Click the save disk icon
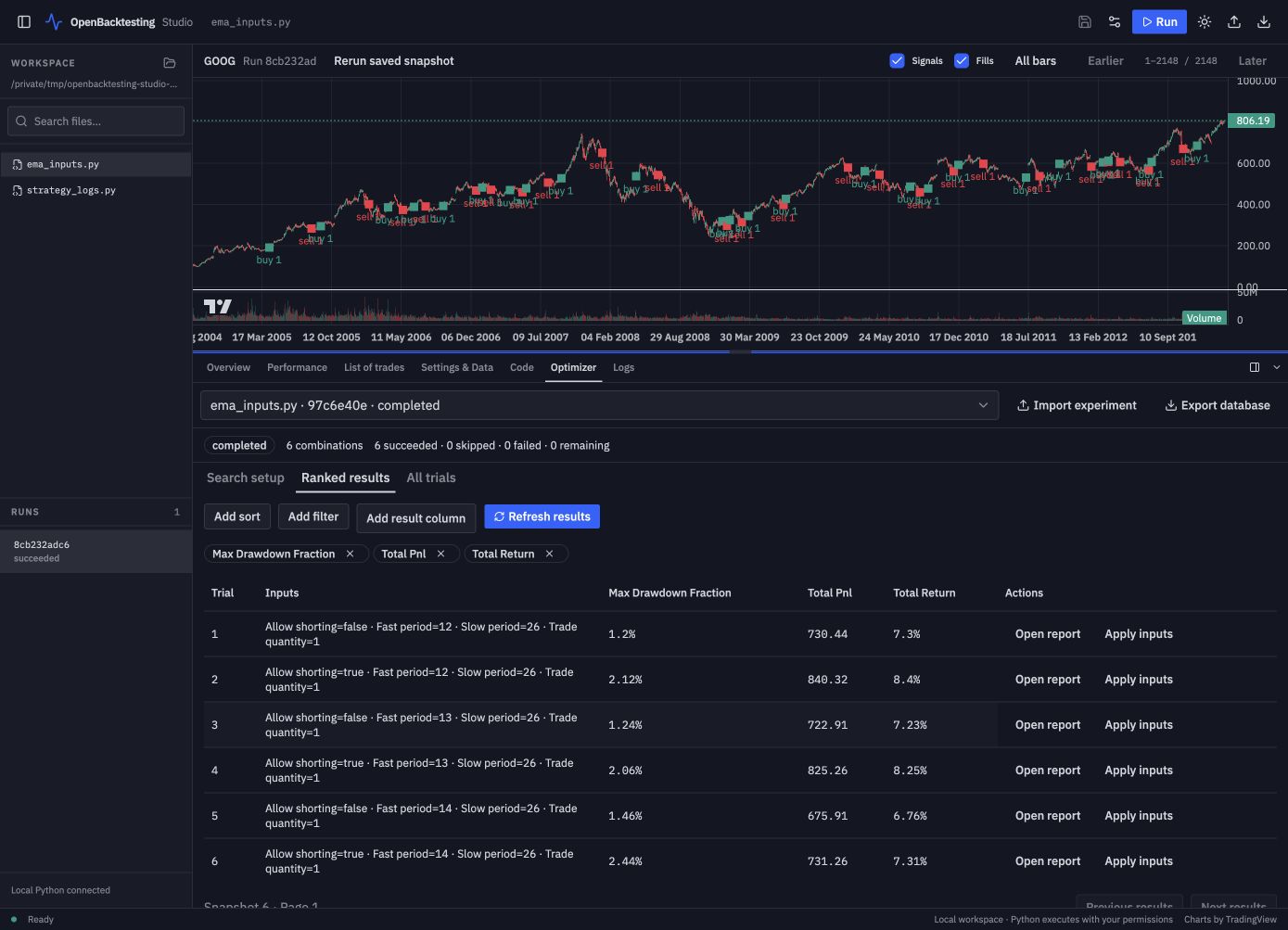 (x=1085, y=21)
